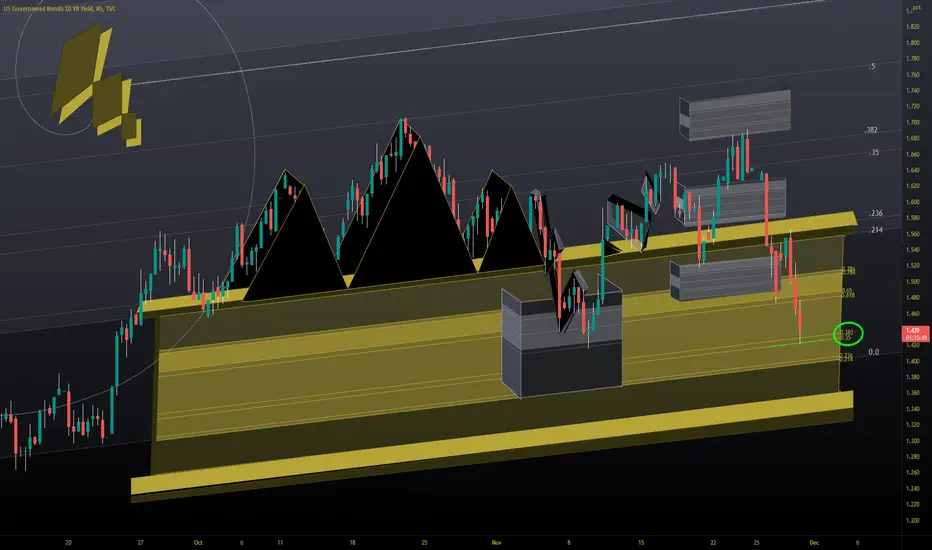Image resolution: width=932 pixels, height=550 pixels.
Task: Click the white .236 Fibonacci level label
Action: coord(876,213)
